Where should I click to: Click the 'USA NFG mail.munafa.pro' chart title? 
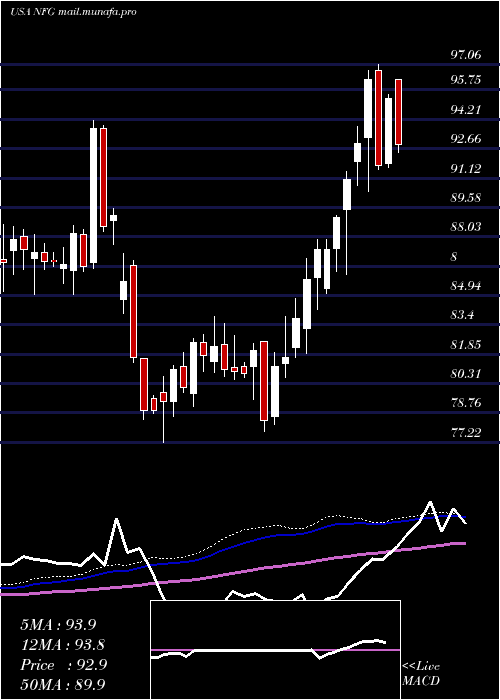(73, 12)
